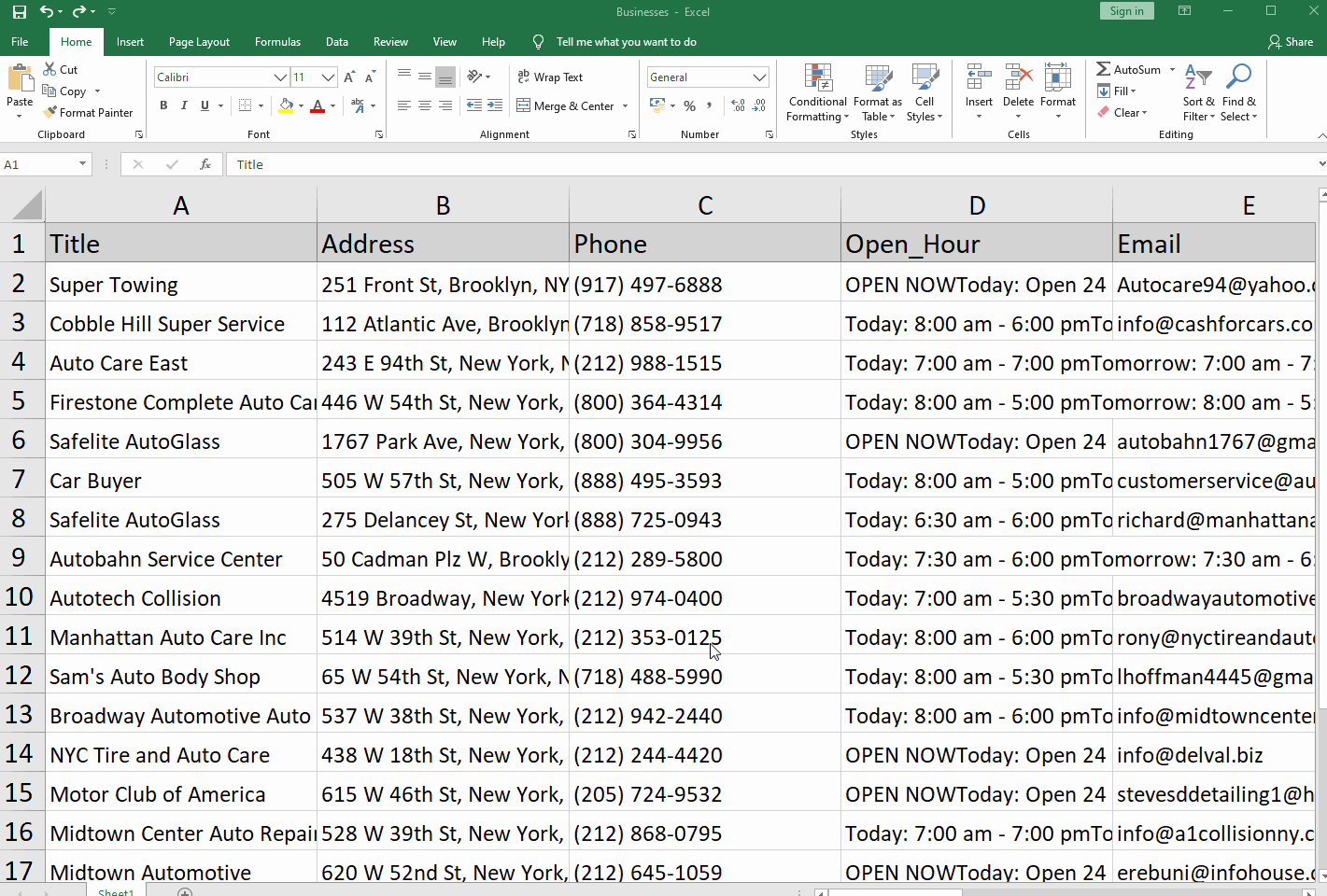Click the Cut scissors icon
Screen dimensions: 1327x896
pyautogui.click(x=50, y=70)
